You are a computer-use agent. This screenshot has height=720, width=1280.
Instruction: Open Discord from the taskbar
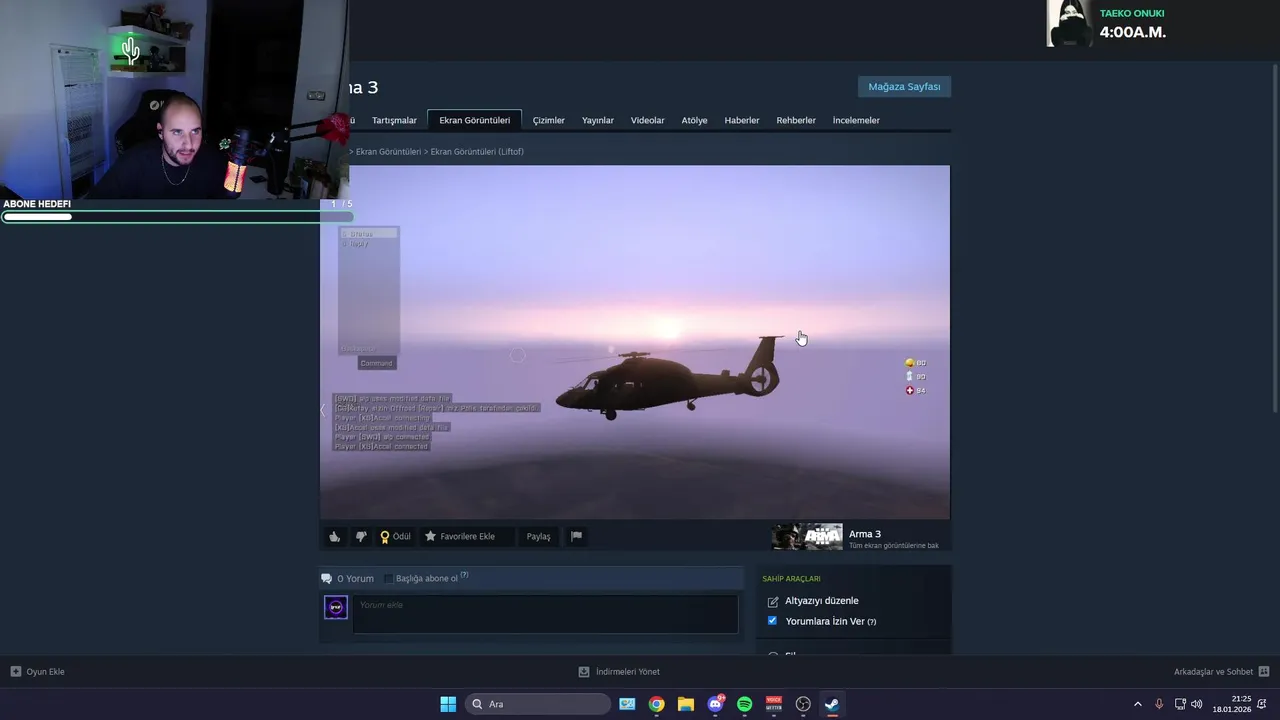(715, 704)
